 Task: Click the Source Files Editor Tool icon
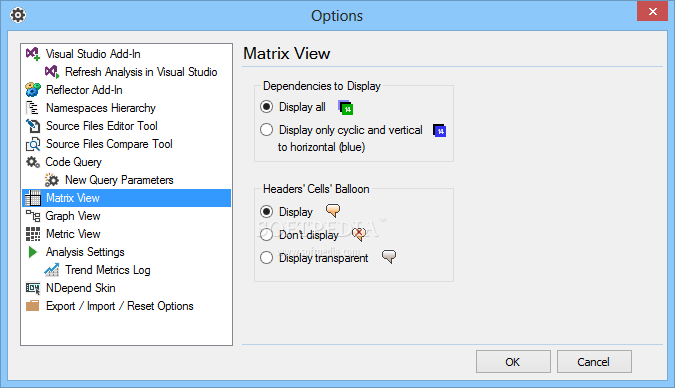(33, 126)
